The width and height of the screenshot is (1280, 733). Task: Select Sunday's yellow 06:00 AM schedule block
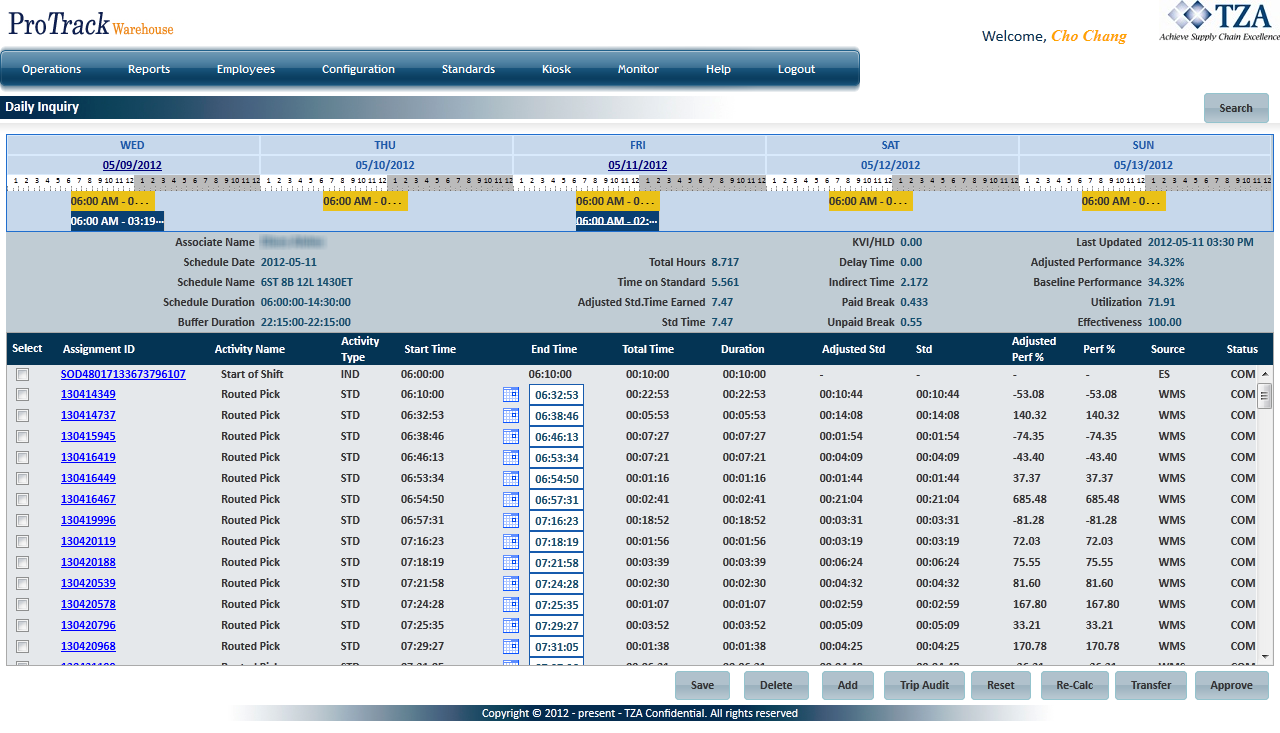1123,201
